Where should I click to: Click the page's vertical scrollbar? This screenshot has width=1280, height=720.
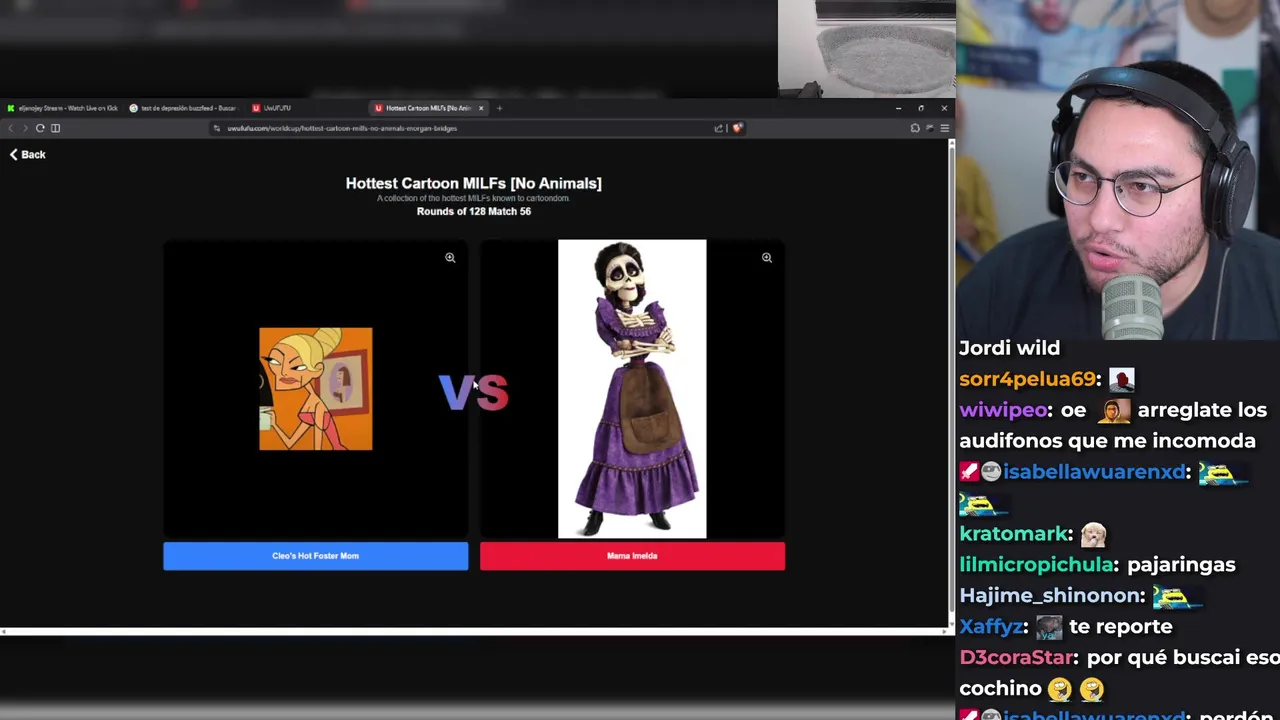[951, 384]
